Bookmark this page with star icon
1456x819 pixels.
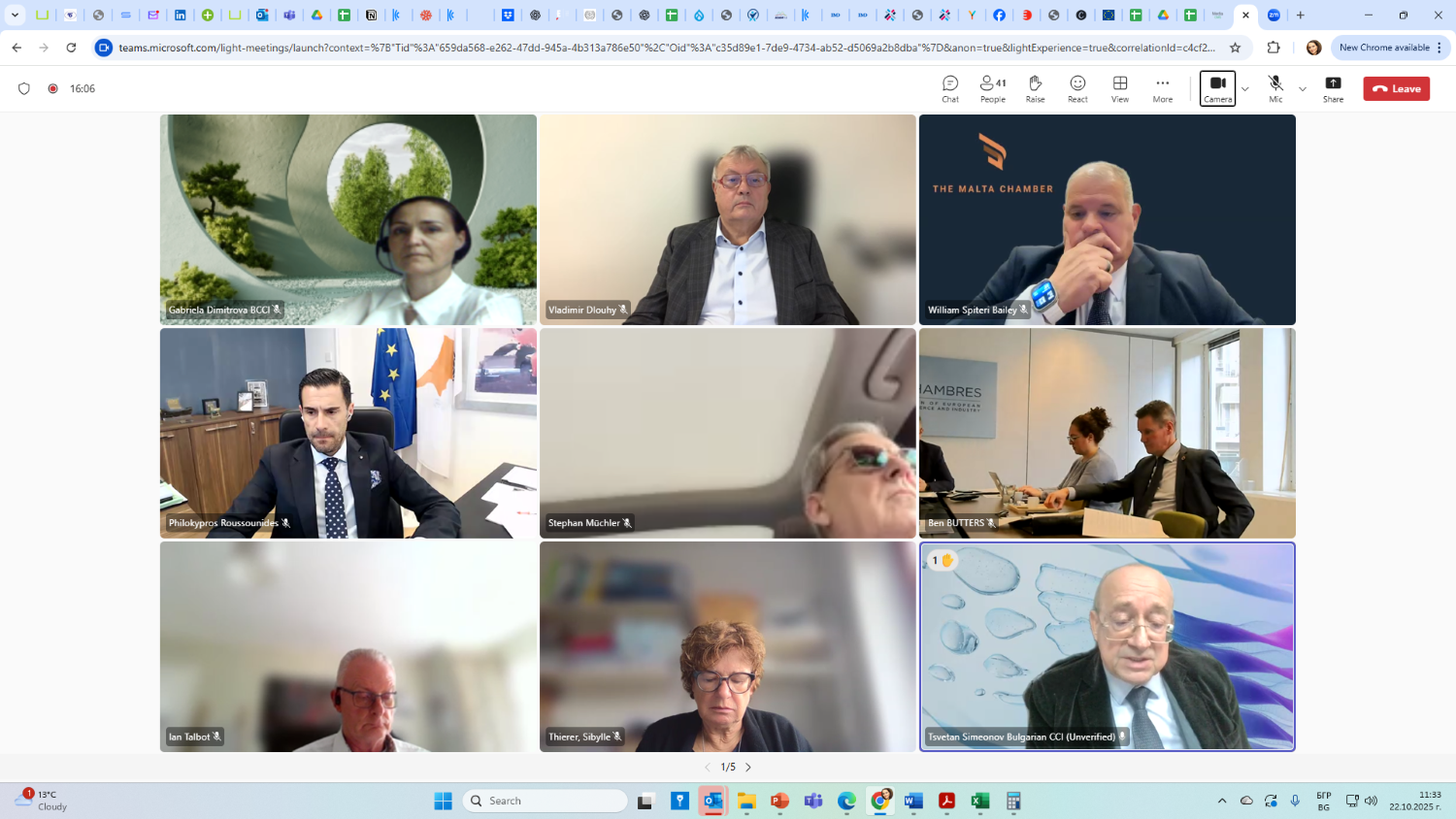[1235, 48]
